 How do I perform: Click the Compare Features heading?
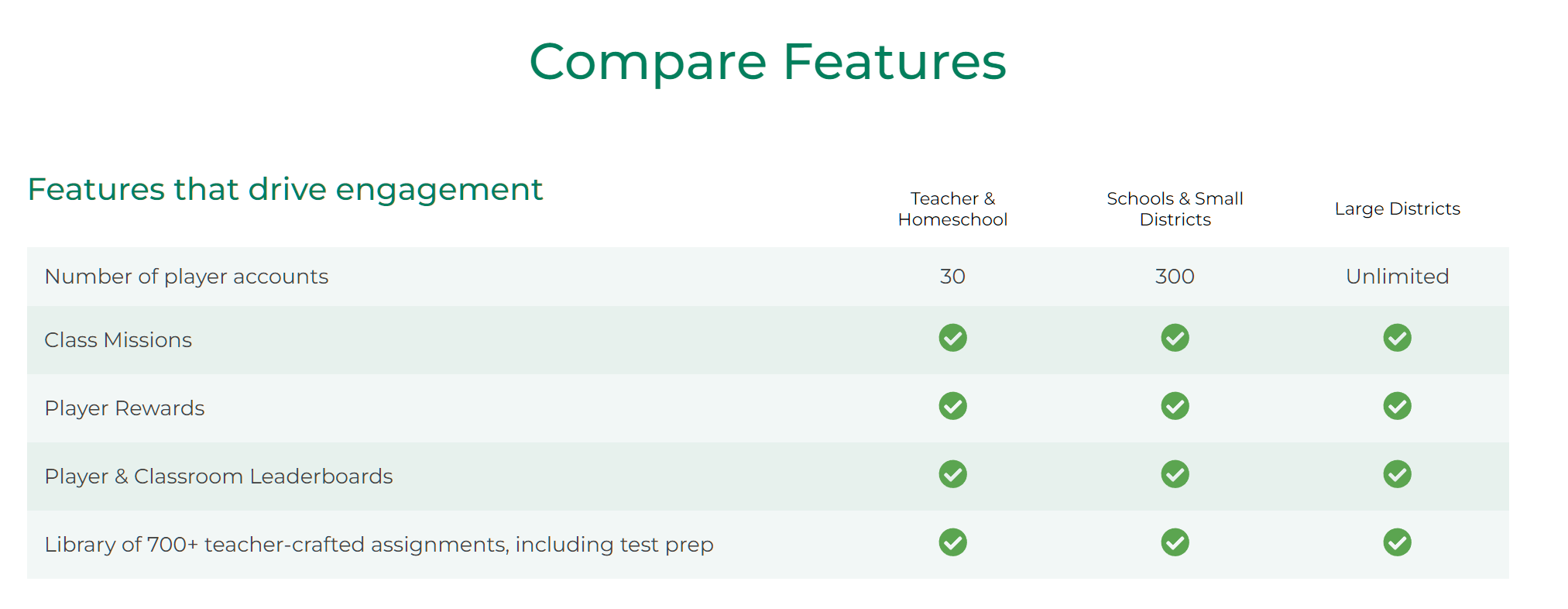click(767, 62)
